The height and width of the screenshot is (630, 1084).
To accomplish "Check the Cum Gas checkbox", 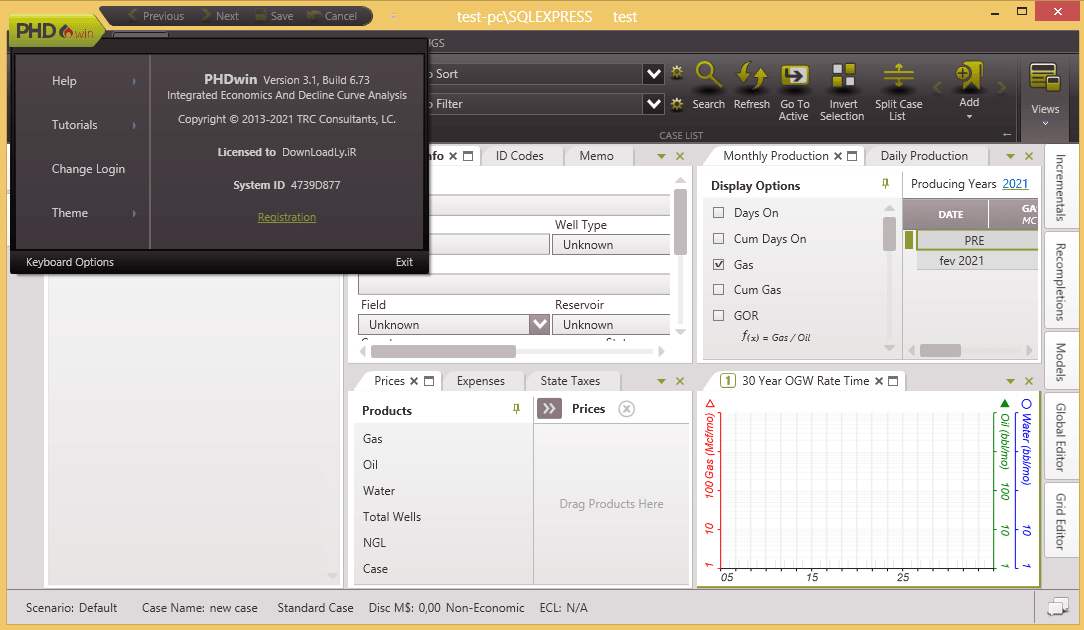I will point(719,290).
